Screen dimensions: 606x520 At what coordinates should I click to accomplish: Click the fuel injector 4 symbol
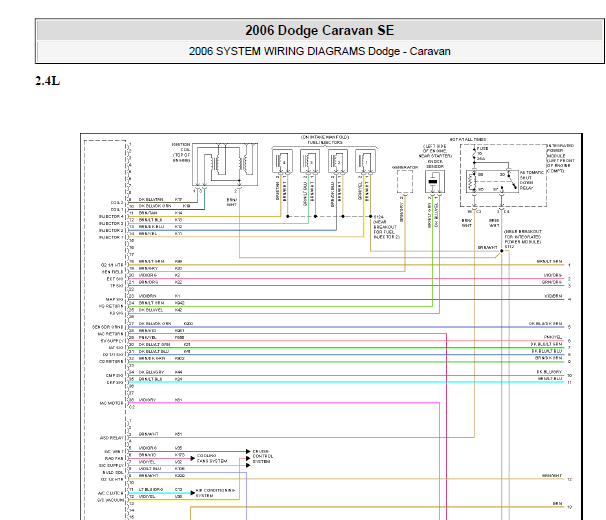click(282, 162)
